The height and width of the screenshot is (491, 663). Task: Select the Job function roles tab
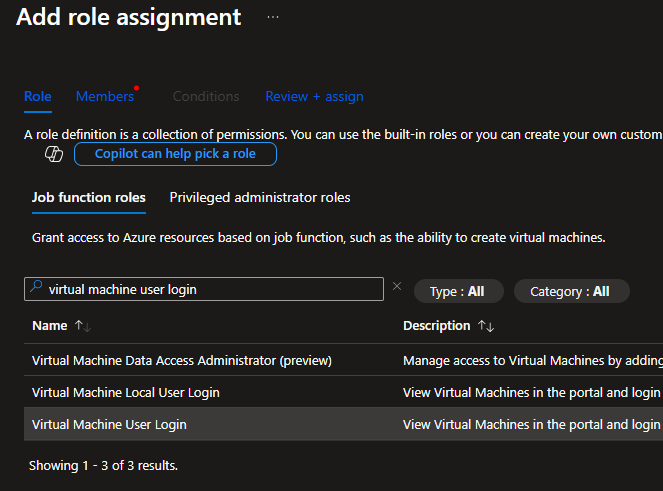coord(89,197)
